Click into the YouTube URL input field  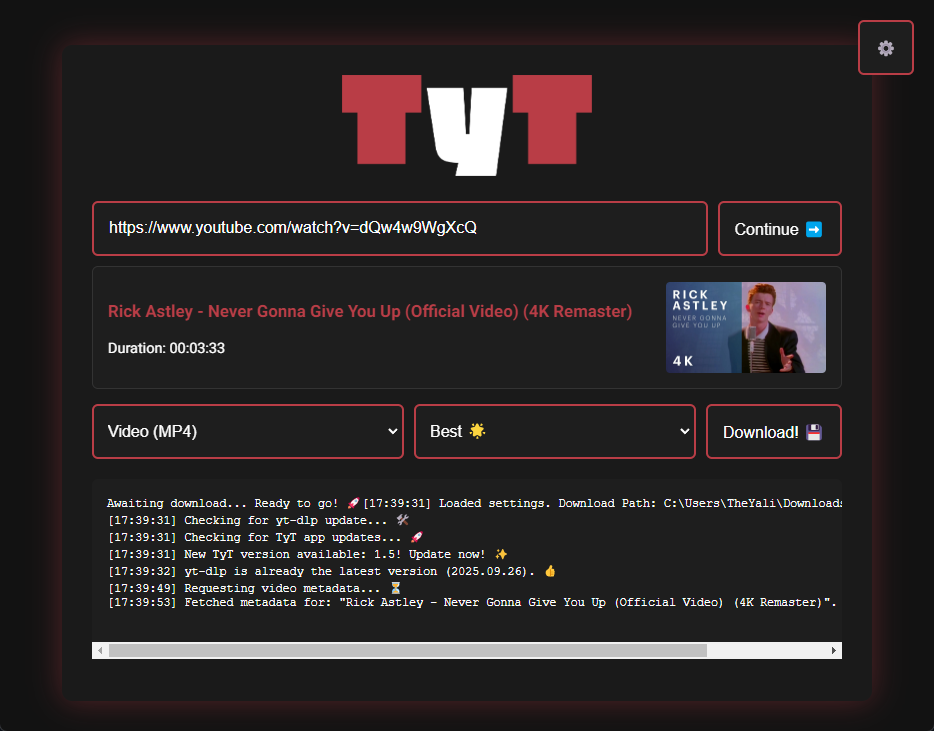(400, 228)
